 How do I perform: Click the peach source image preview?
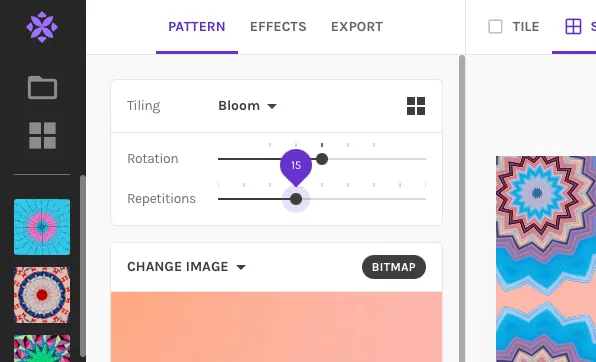pyautogui.click(x=276, y=327)
